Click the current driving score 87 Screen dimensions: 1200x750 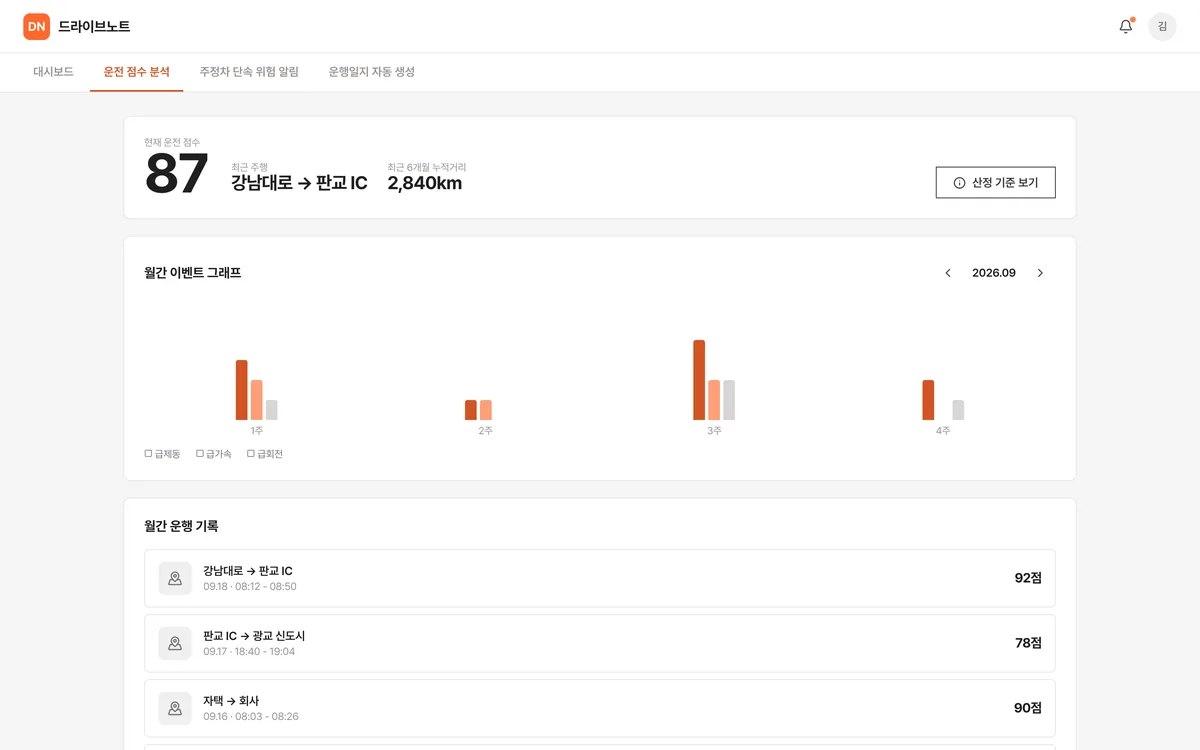(177, 174)
